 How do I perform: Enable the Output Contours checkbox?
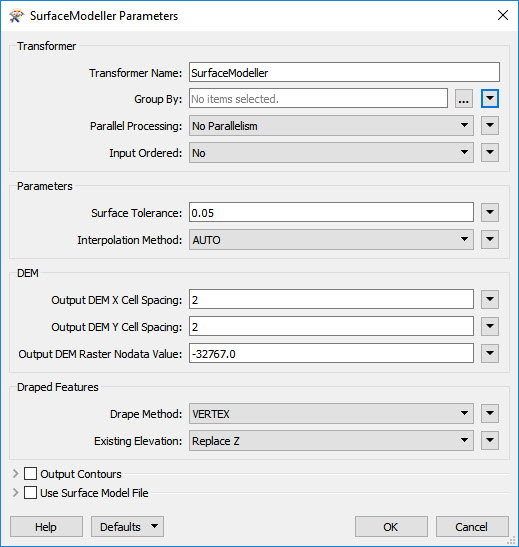click(30, 474)
